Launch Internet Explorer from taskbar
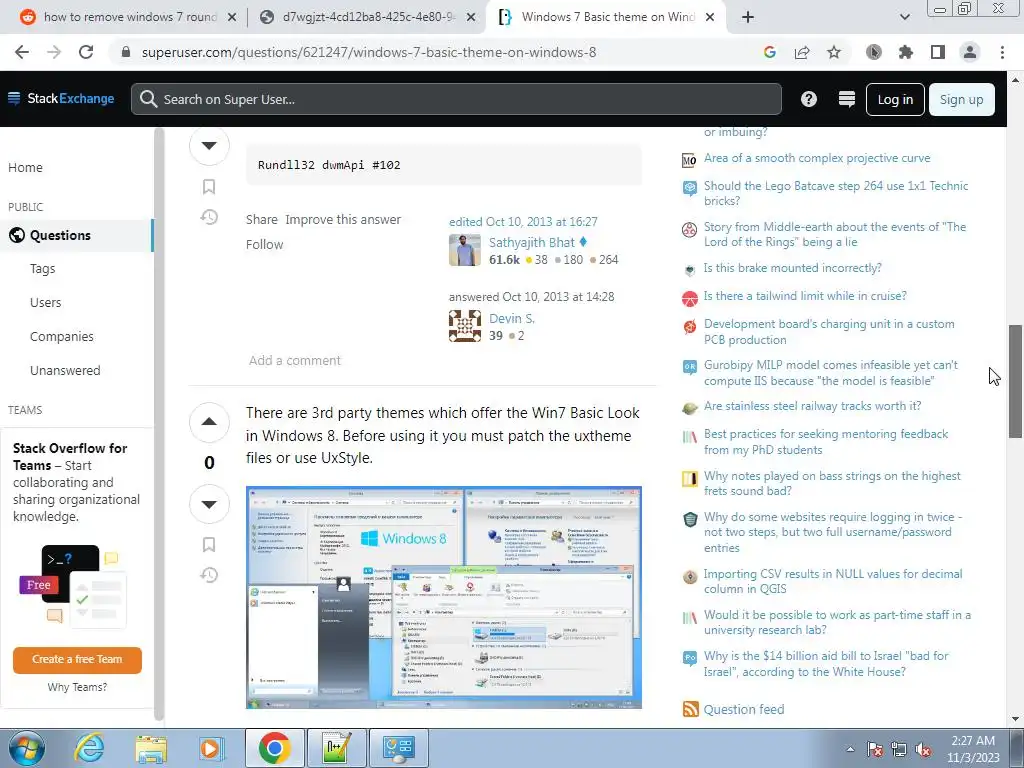1024x768 pixels. point(89,748)
